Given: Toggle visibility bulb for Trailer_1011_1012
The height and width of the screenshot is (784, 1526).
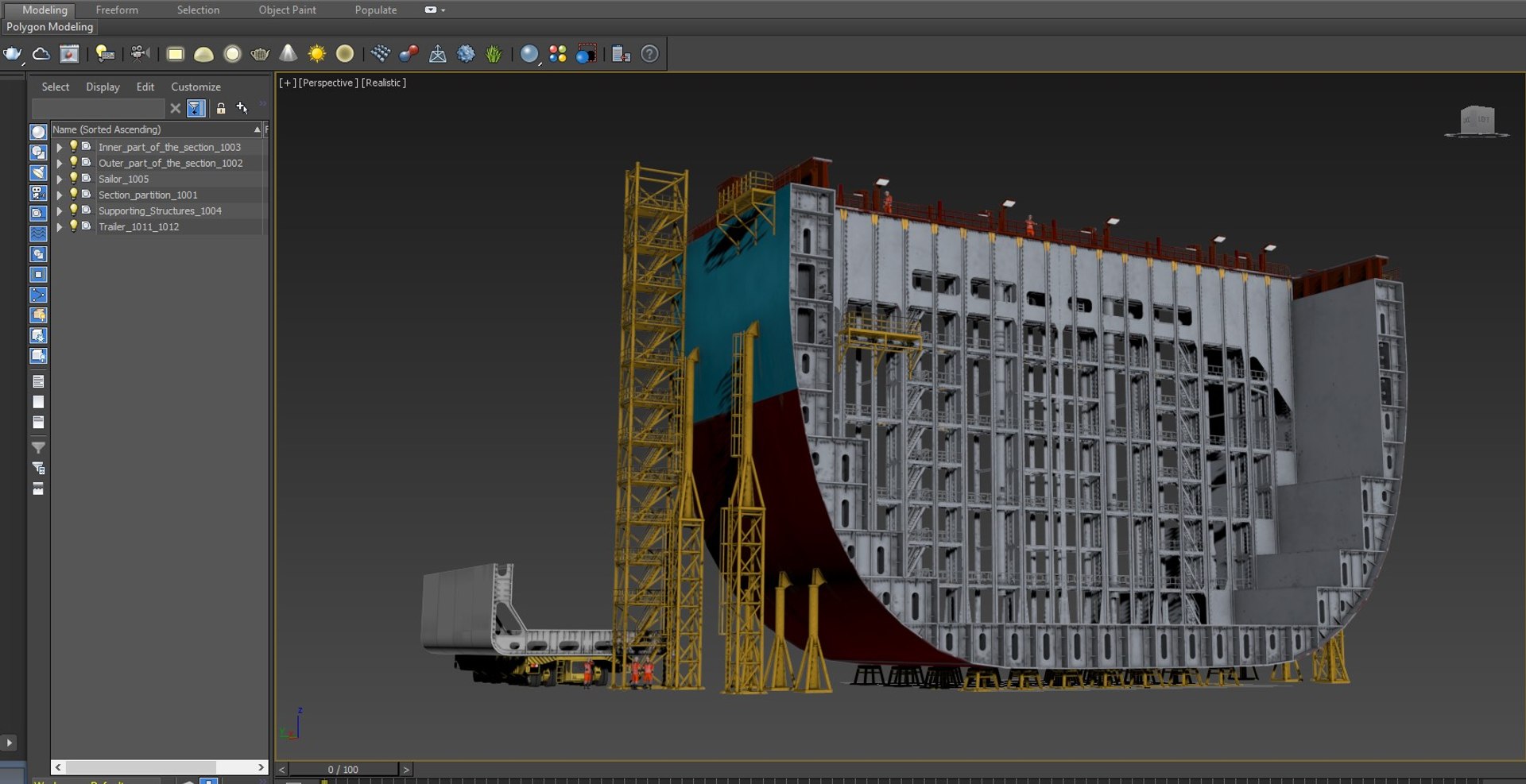Looking at the screenshot, I should click(73, 226).
